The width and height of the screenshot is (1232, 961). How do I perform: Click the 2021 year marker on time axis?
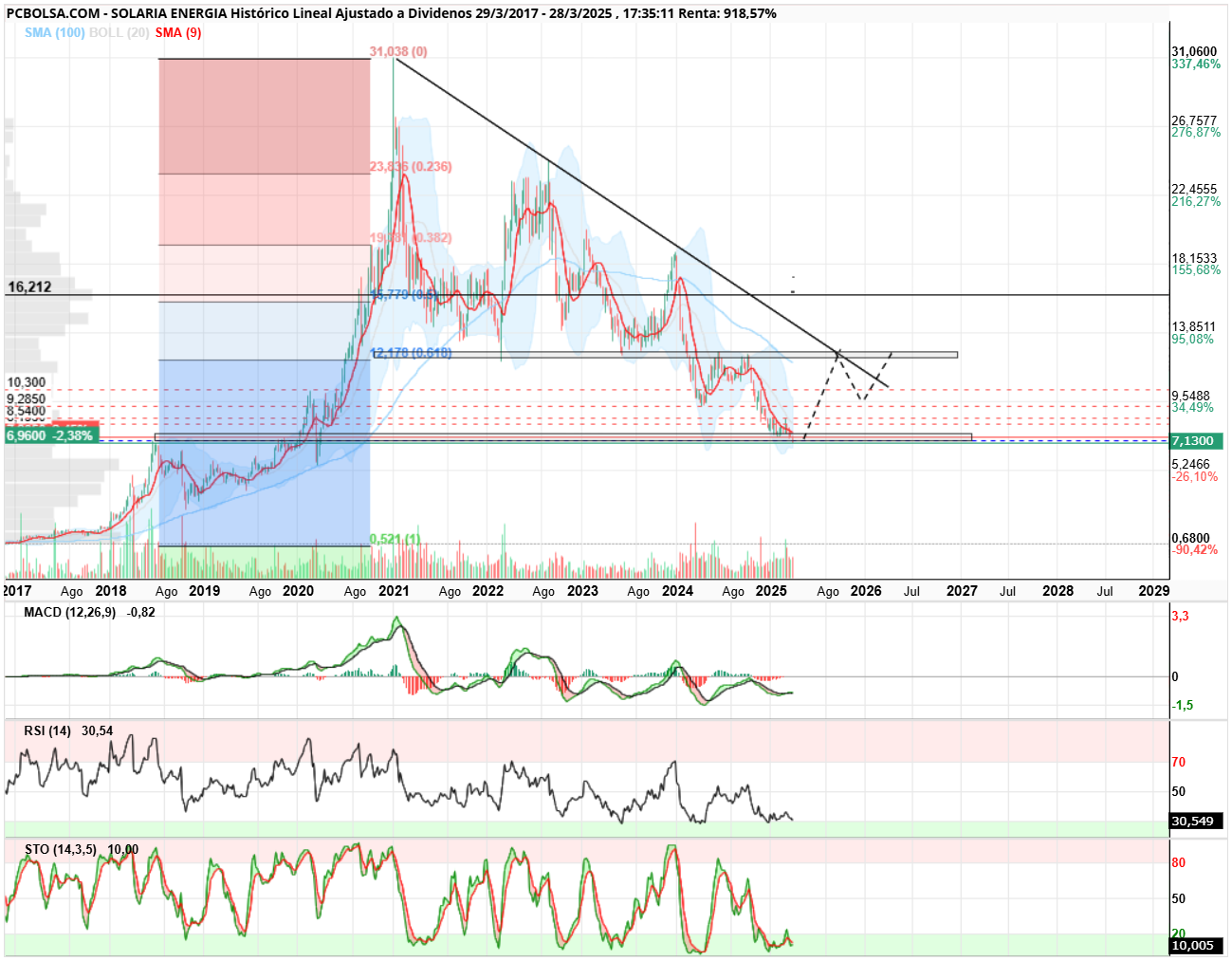pyautogui.click(x=394, y=590)
